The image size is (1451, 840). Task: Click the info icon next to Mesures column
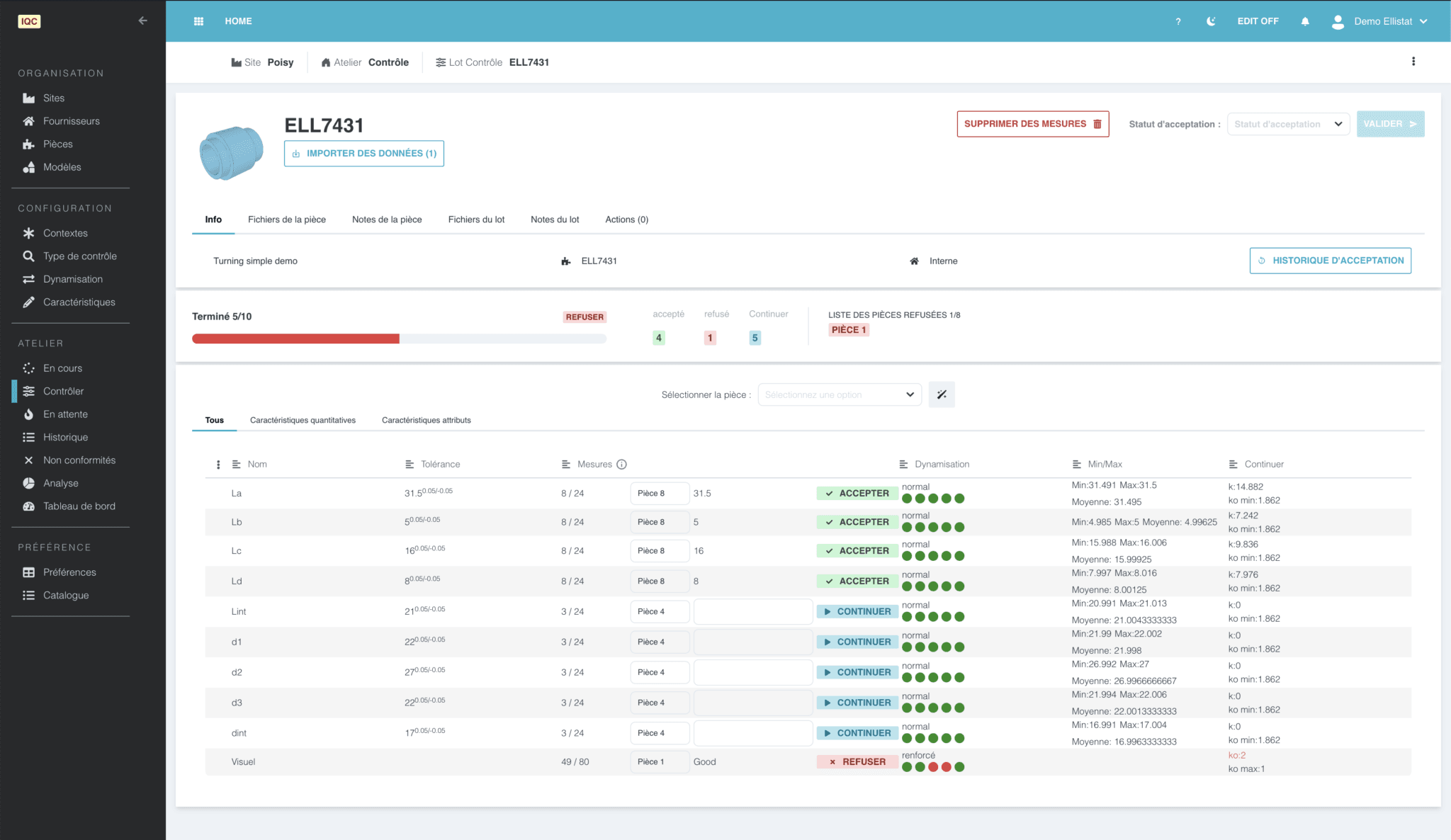[621, 464]
